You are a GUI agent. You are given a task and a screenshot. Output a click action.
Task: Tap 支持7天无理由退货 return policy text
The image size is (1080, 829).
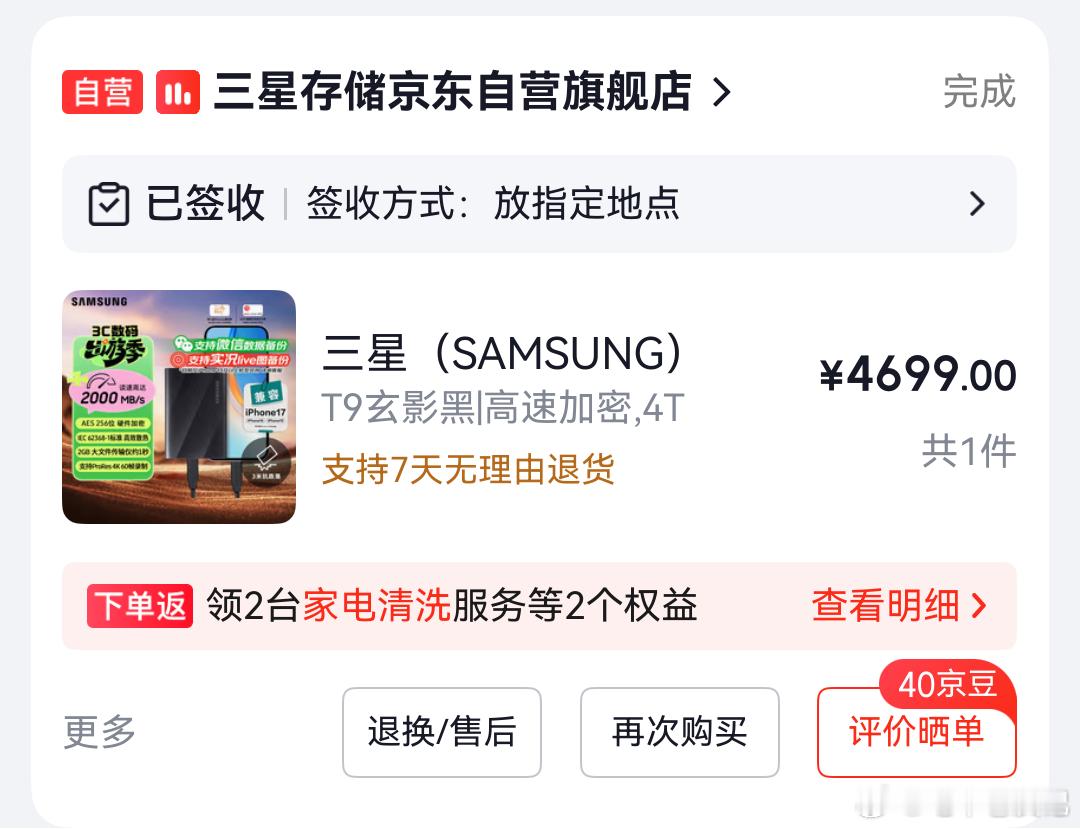click(x=468, y=470)
